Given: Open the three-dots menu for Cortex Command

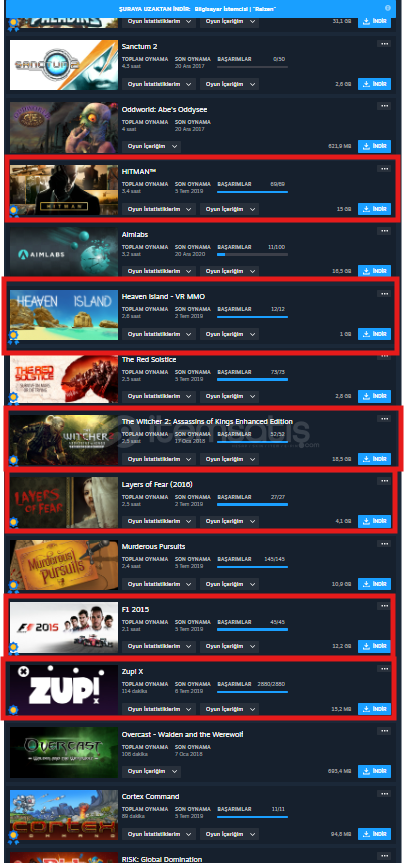Looking at the screenshot, I should (384, 793).
